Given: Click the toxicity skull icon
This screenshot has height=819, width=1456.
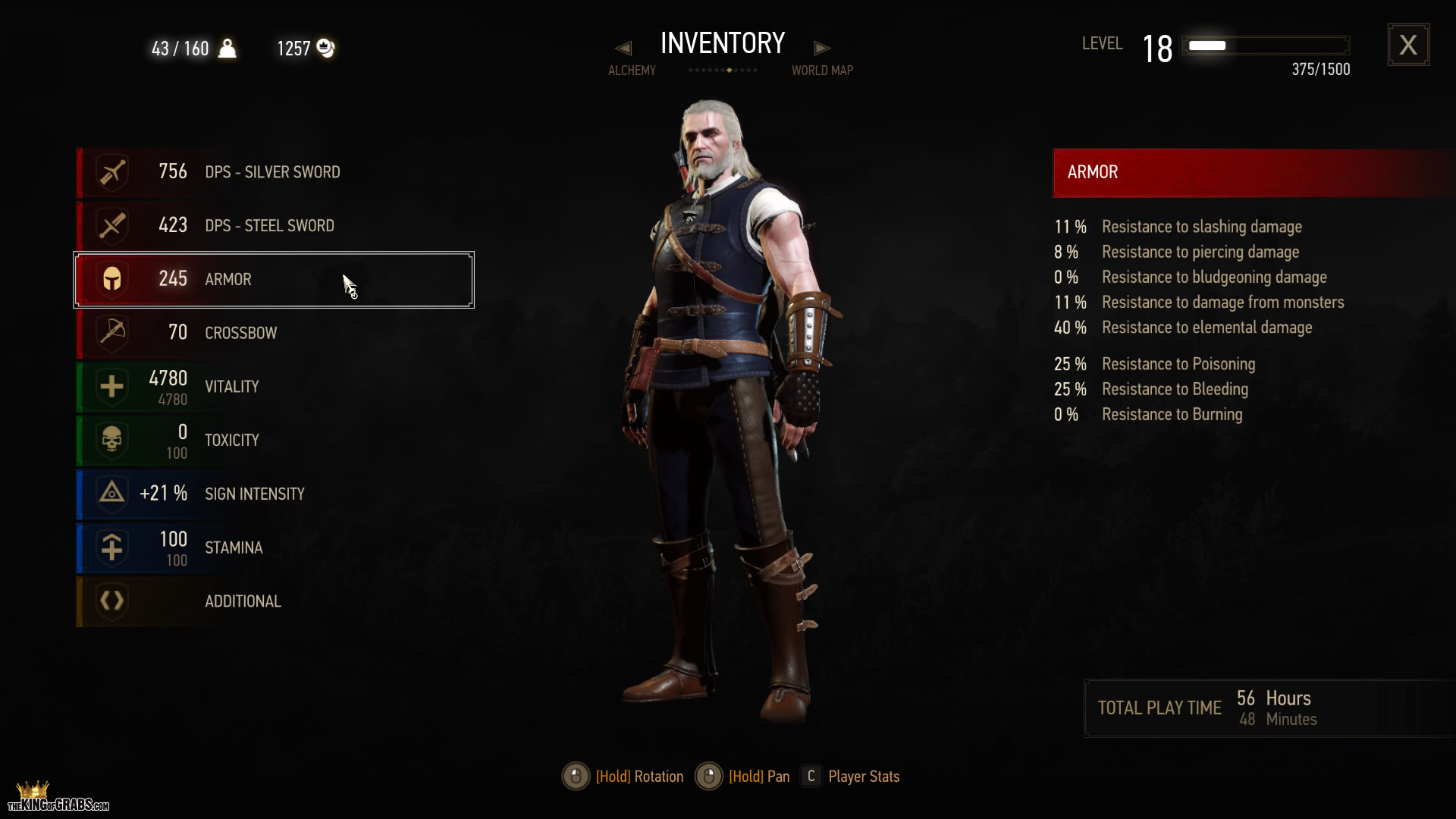Looking at the screenshot, I should pos(112,440).
